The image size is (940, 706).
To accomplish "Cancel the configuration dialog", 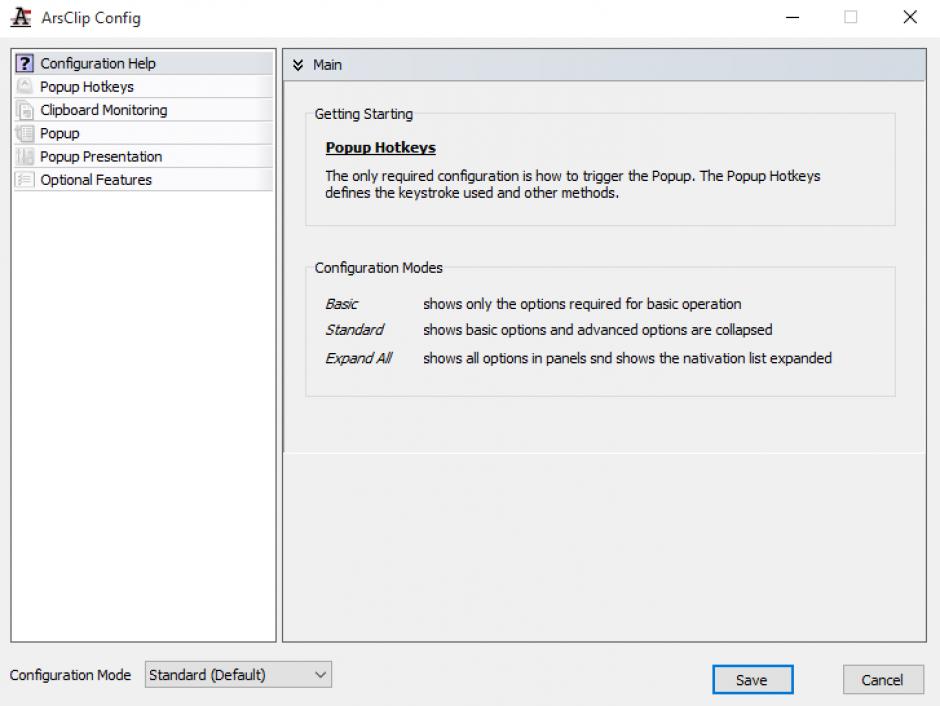I will 882,680.
